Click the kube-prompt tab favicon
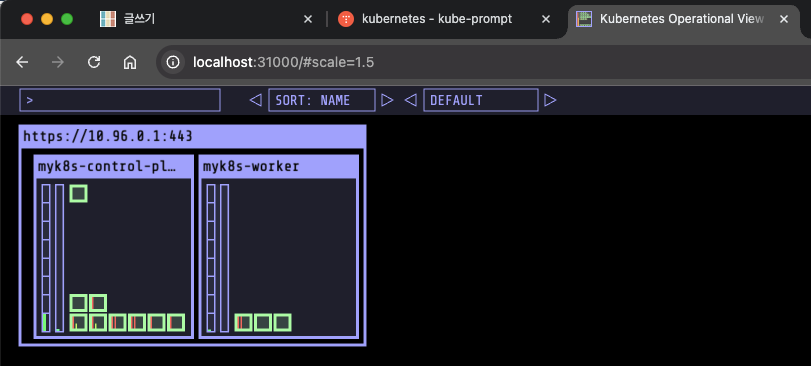This screenshot has height=366, width=811. (346, 19)
